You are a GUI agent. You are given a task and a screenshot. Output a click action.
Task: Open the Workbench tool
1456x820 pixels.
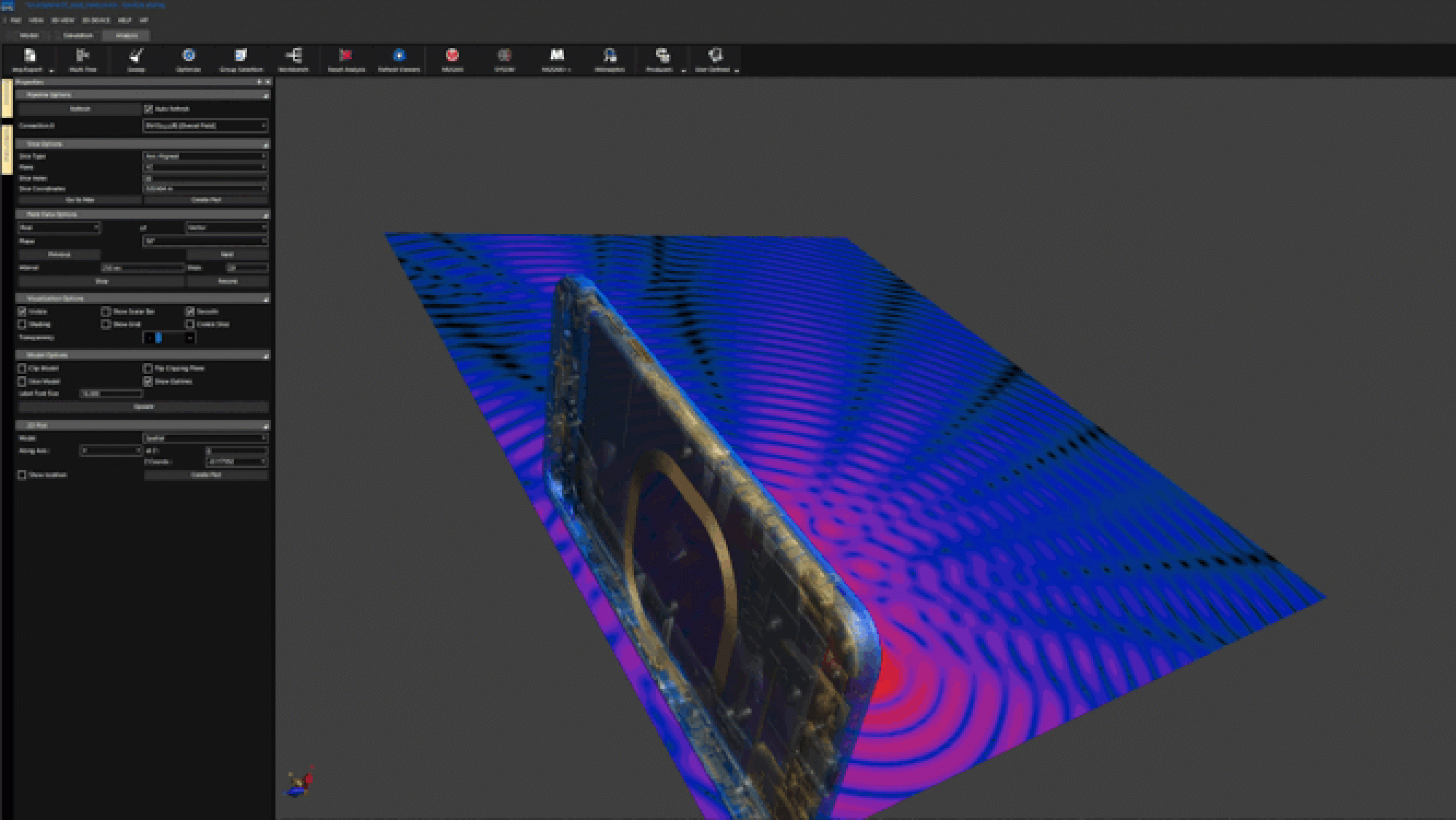pyautogui.click(x=295, y=58)
